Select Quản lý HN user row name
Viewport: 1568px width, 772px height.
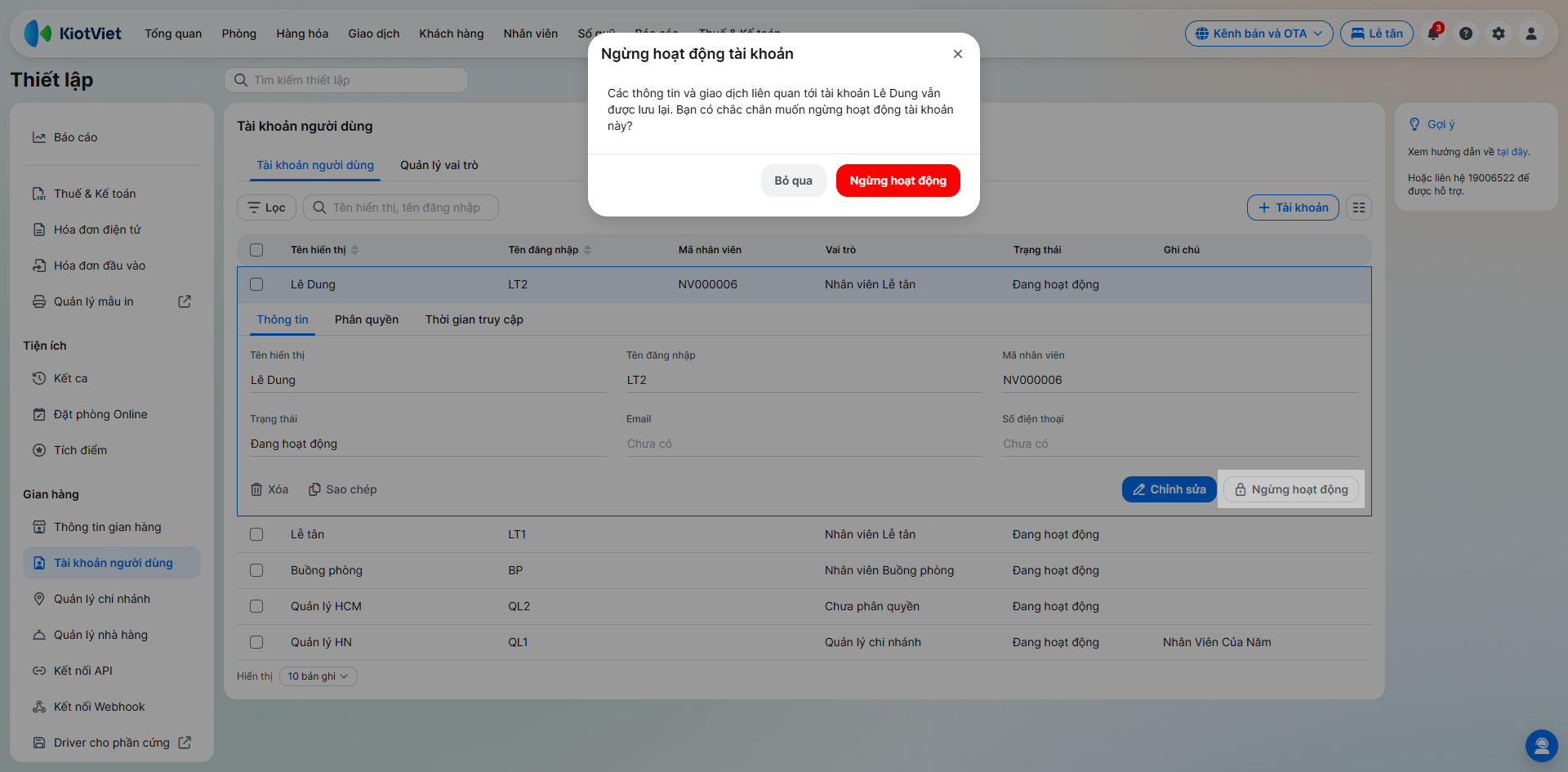(x=321, y=642)
